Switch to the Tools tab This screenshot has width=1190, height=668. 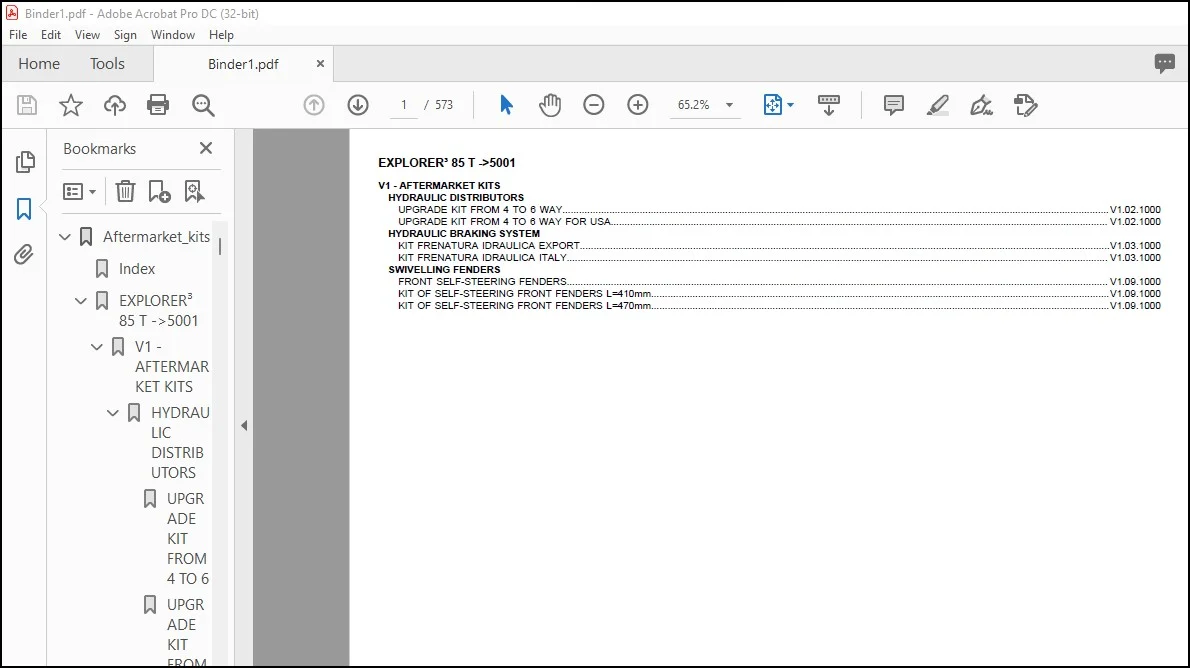click(107, 64)
